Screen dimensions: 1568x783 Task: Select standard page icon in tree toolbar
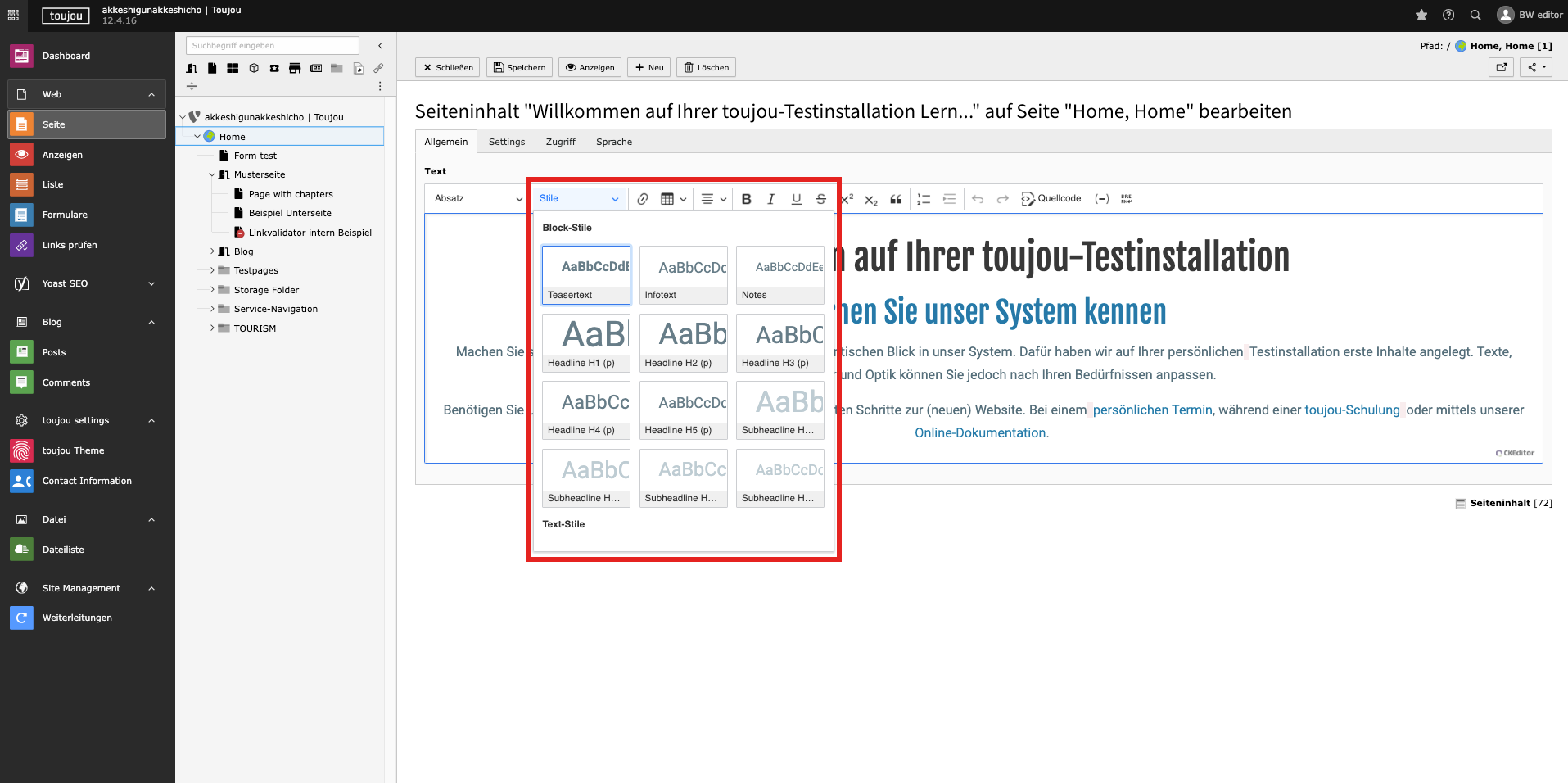(212, 68)
